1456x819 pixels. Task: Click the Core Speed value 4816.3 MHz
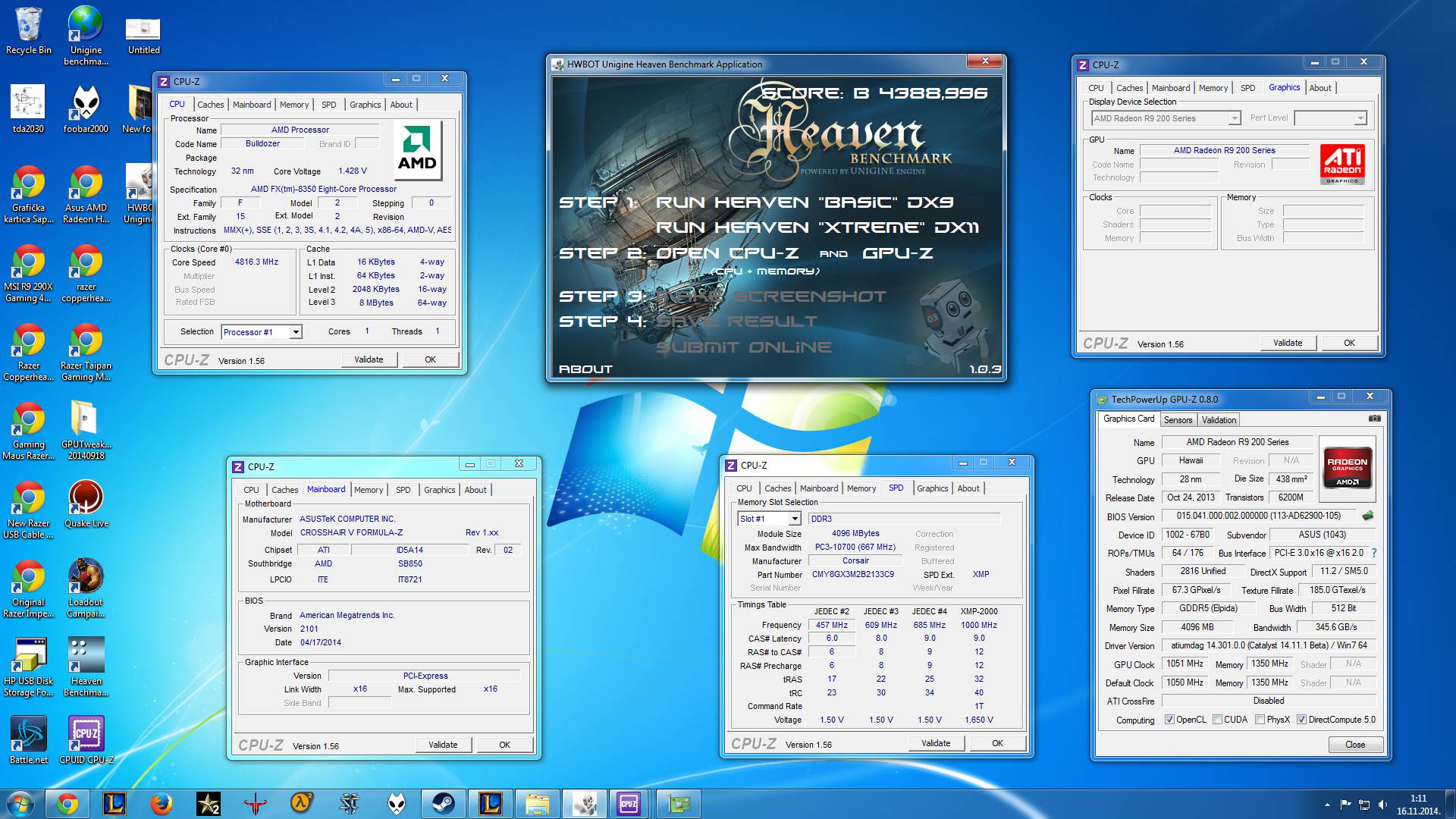[256, 262]
